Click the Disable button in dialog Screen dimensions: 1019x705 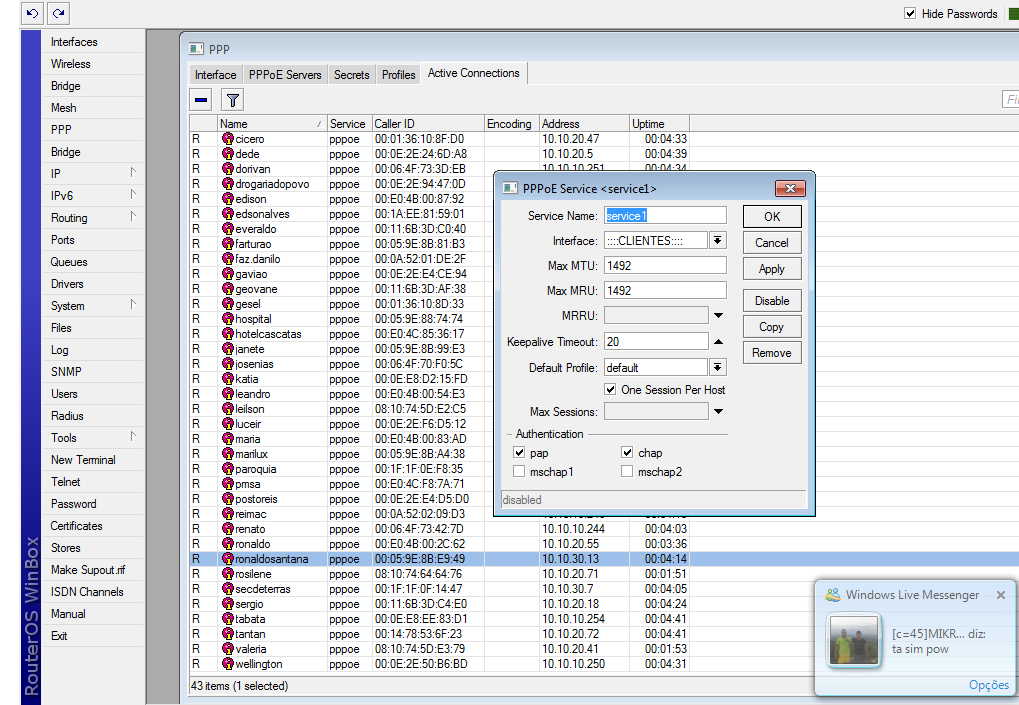(772, 301)
